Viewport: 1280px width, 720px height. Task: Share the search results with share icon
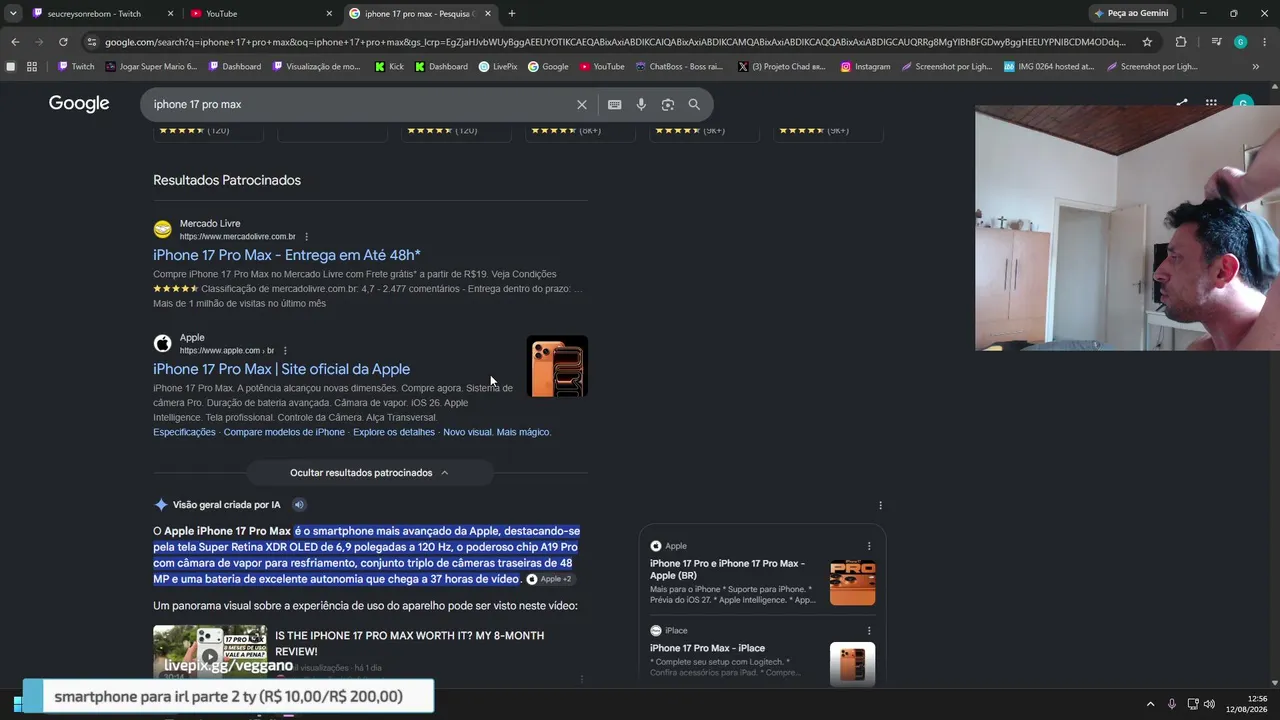coord(1182,103)
